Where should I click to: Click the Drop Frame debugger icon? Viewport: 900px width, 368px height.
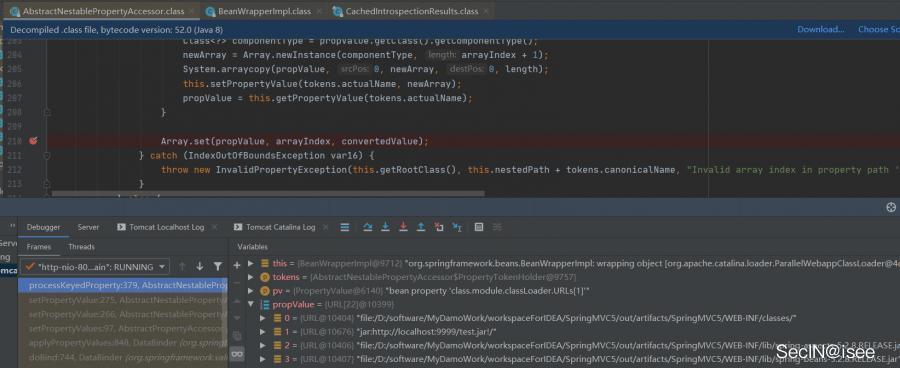click(439, 227)
